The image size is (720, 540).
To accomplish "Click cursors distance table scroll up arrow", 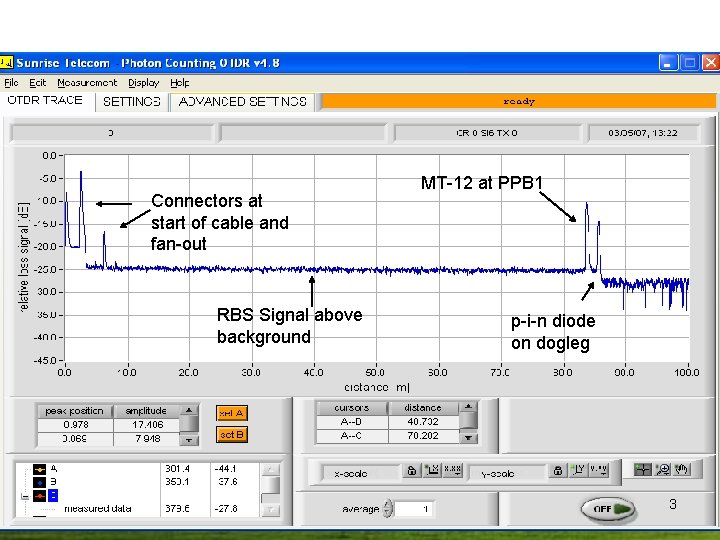I will point(468,406).
